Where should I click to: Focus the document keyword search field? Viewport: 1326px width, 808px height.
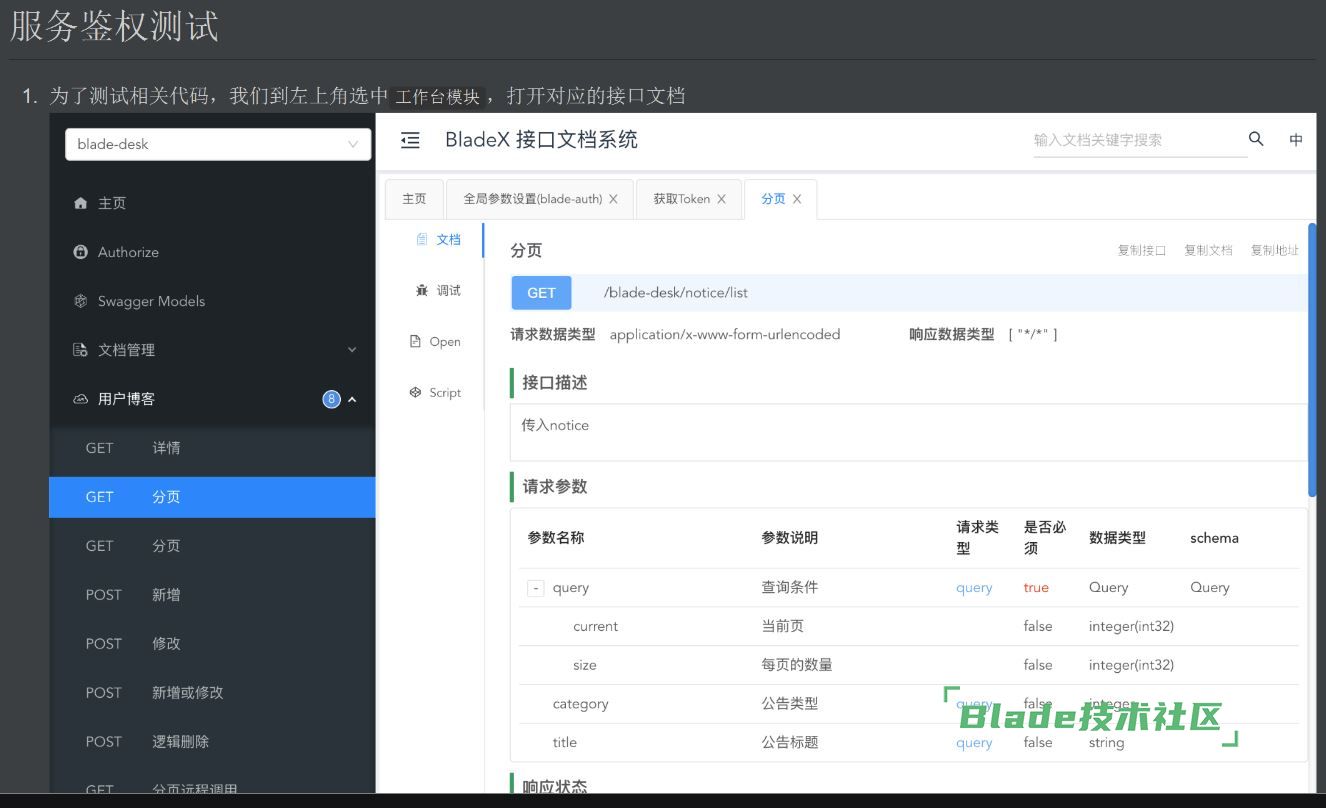pyautogui.click(x=1140, y=140)
